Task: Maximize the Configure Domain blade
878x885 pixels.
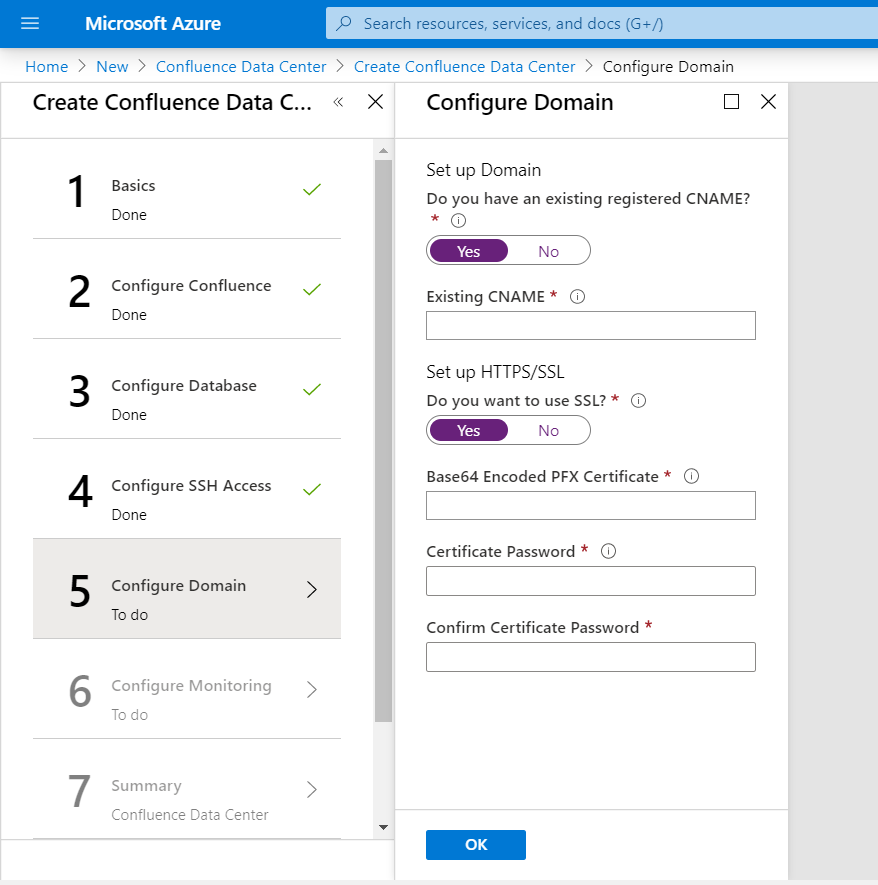Action: click(x=731, y=102)
